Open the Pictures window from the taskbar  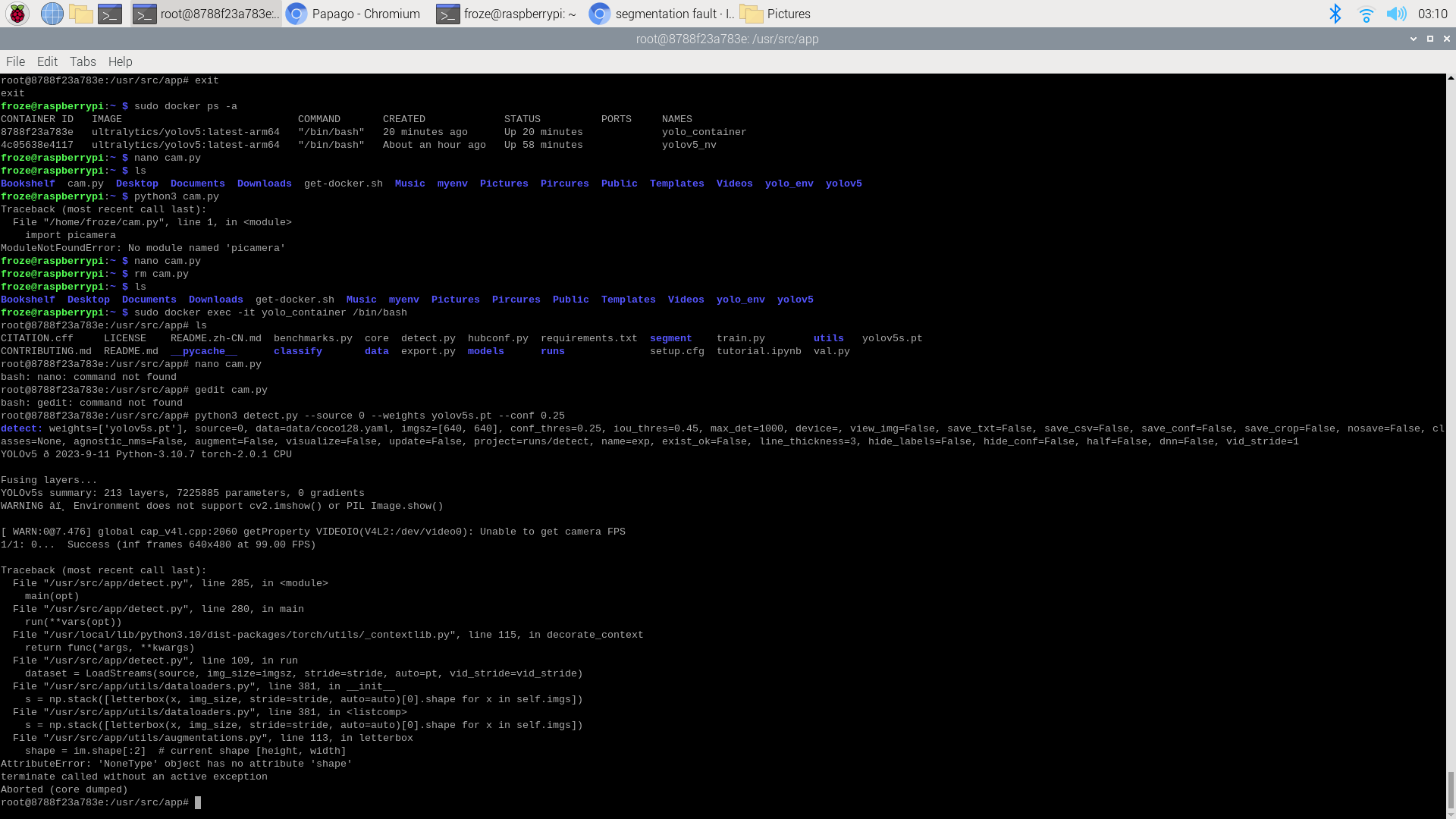click(x=773, y=13)
